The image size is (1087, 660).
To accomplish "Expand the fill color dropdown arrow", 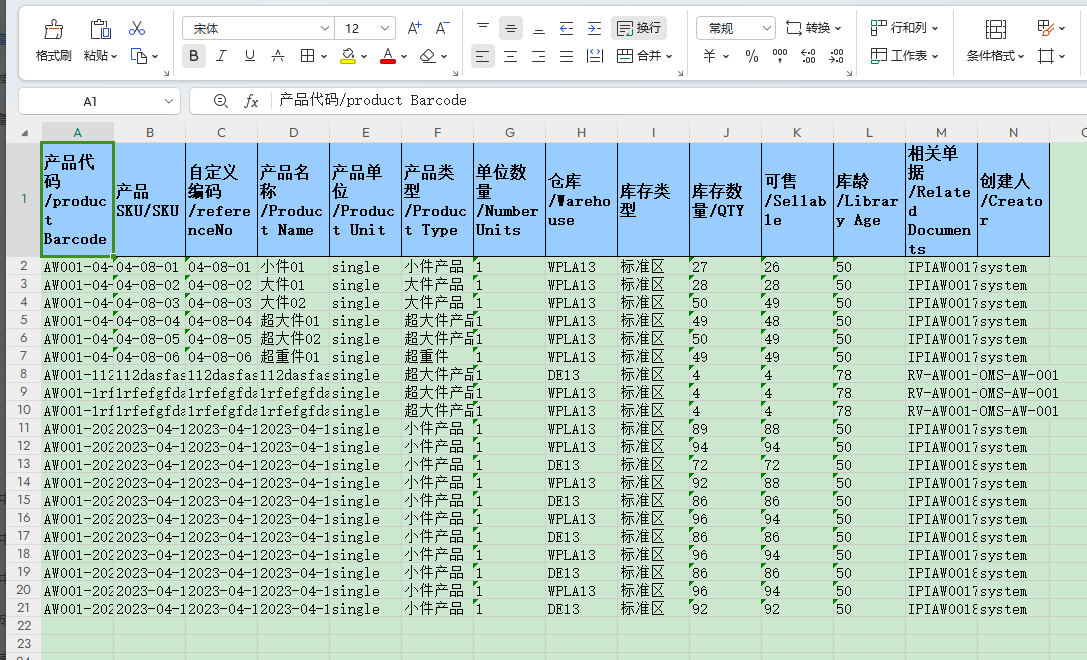I will point(364,57).
